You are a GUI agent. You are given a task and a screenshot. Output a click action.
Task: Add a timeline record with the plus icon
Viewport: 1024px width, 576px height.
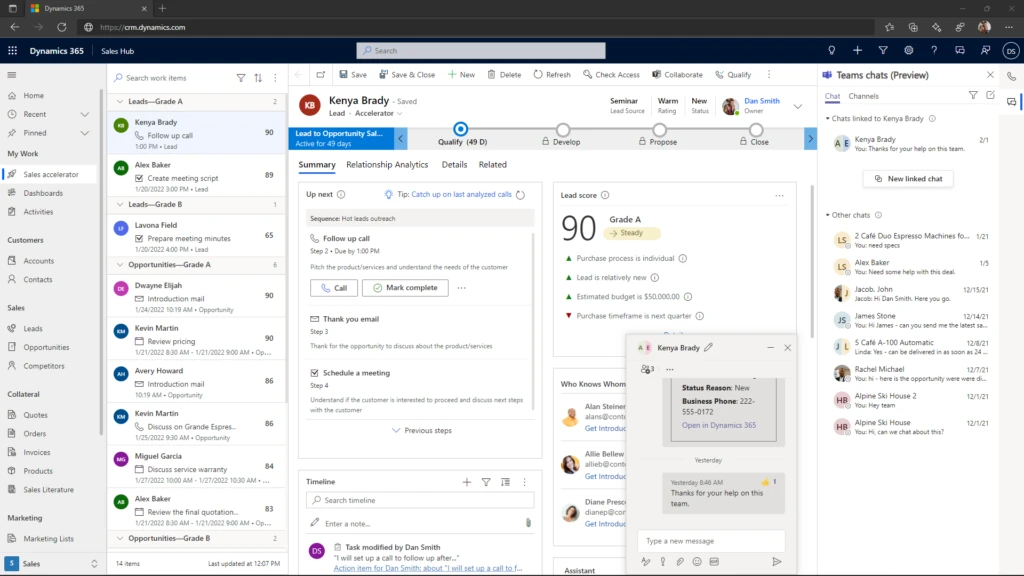pyautogui.click(x=466, y=481)
